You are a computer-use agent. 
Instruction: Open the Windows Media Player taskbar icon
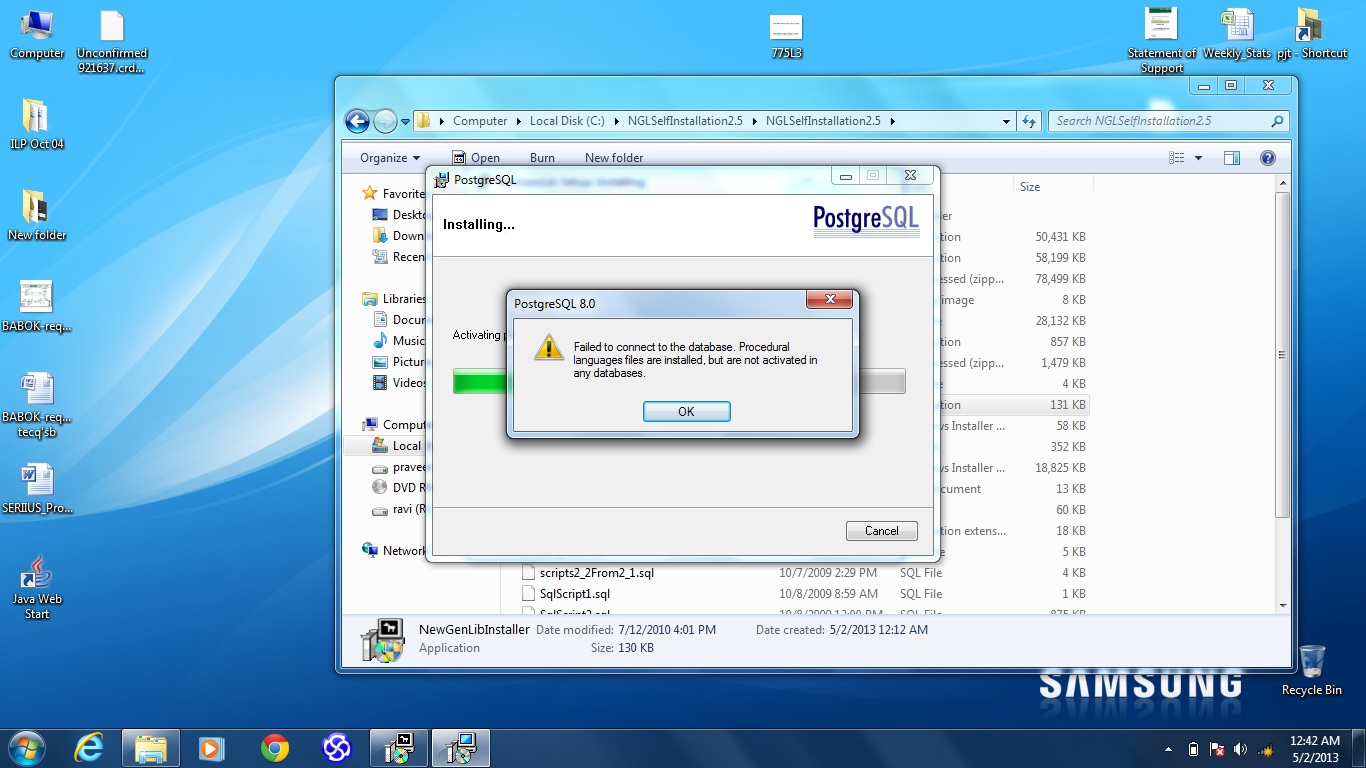(212, 748)
